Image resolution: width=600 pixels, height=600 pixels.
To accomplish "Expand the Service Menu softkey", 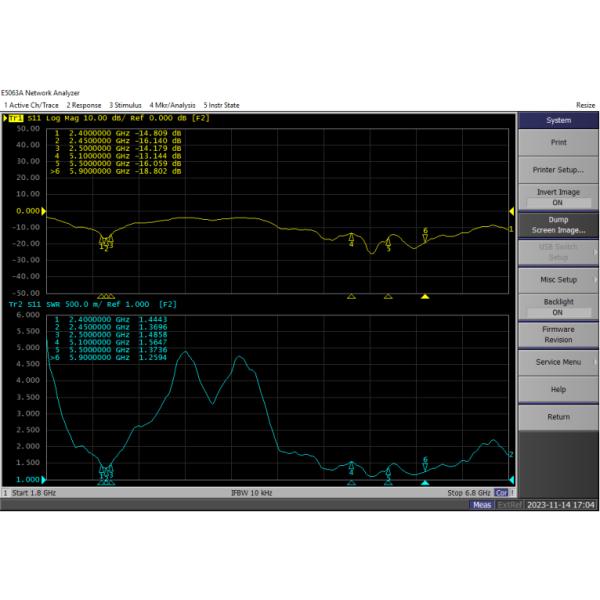I will click(557, 362).
